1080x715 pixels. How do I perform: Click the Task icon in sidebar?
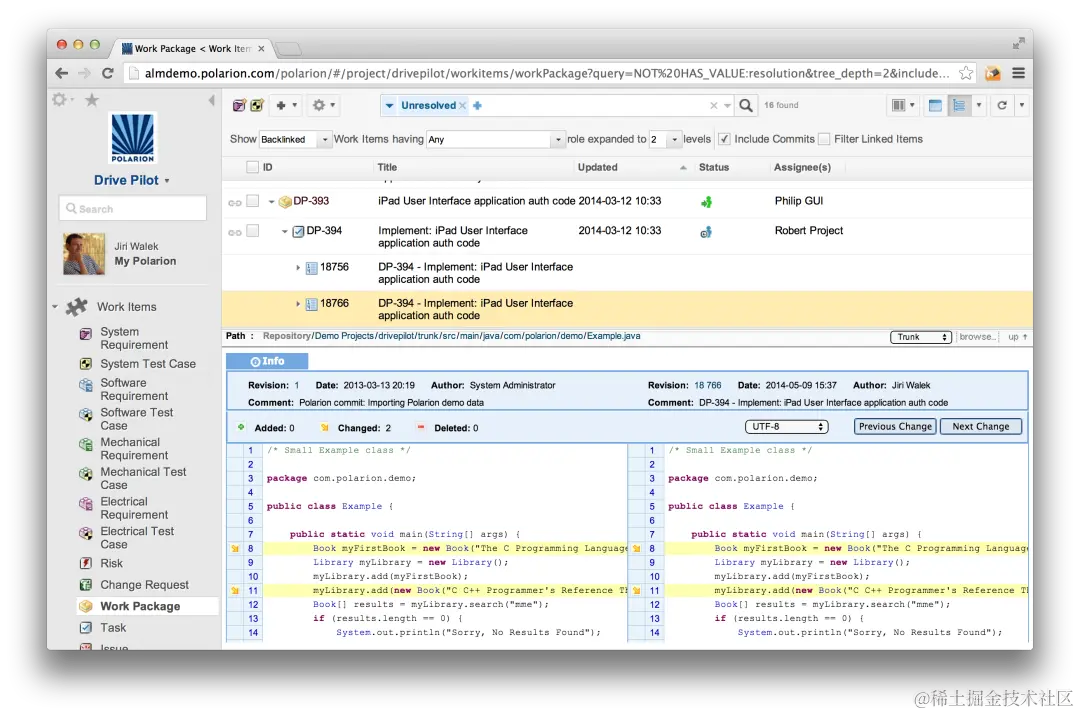pyautogui.click(x=85, y=628)
